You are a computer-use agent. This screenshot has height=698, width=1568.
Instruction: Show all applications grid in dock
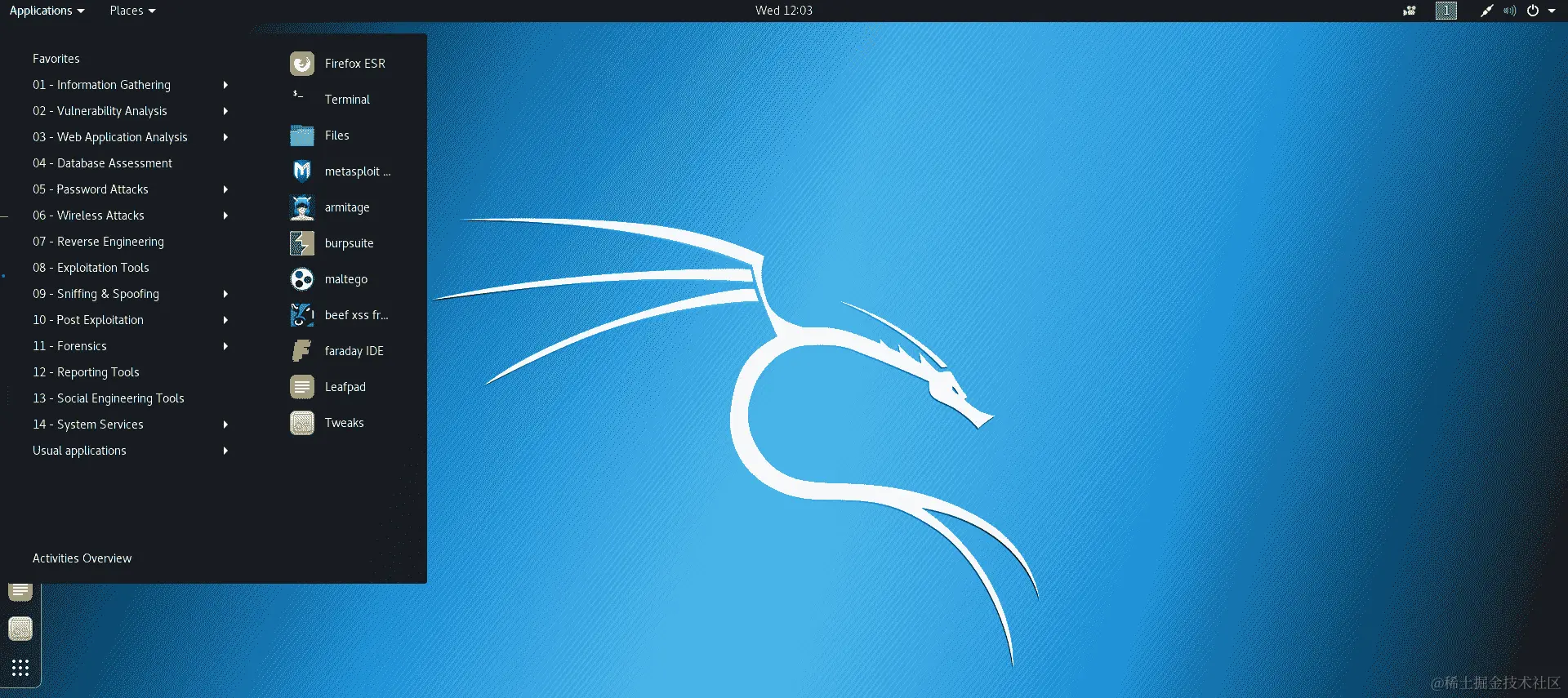[x=20, y=668]
